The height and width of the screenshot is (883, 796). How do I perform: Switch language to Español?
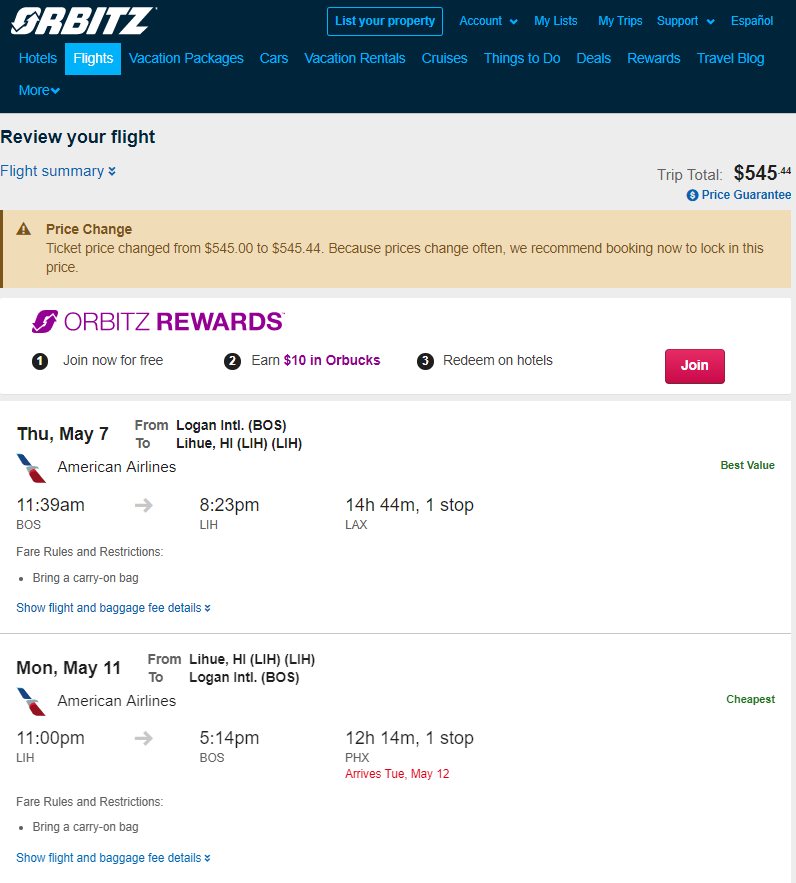click(x=752, y=21)
